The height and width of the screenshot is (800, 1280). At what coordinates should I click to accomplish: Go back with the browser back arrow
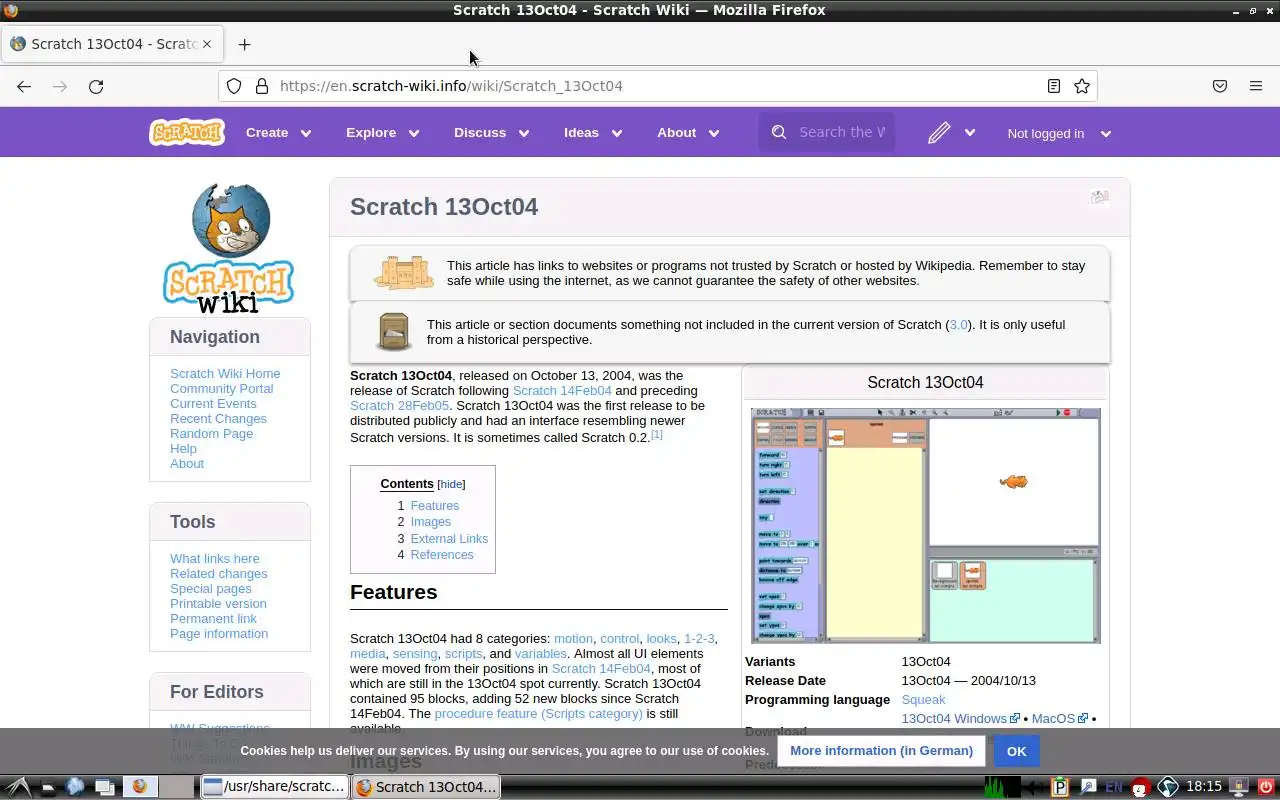(x=24, y=86)
